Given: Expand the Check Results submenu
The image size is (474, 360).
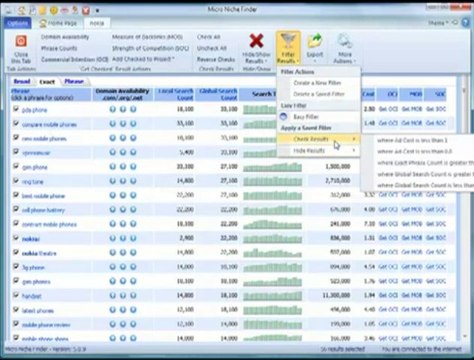Looking at the screenshot, I should click(x=319, y=139).
